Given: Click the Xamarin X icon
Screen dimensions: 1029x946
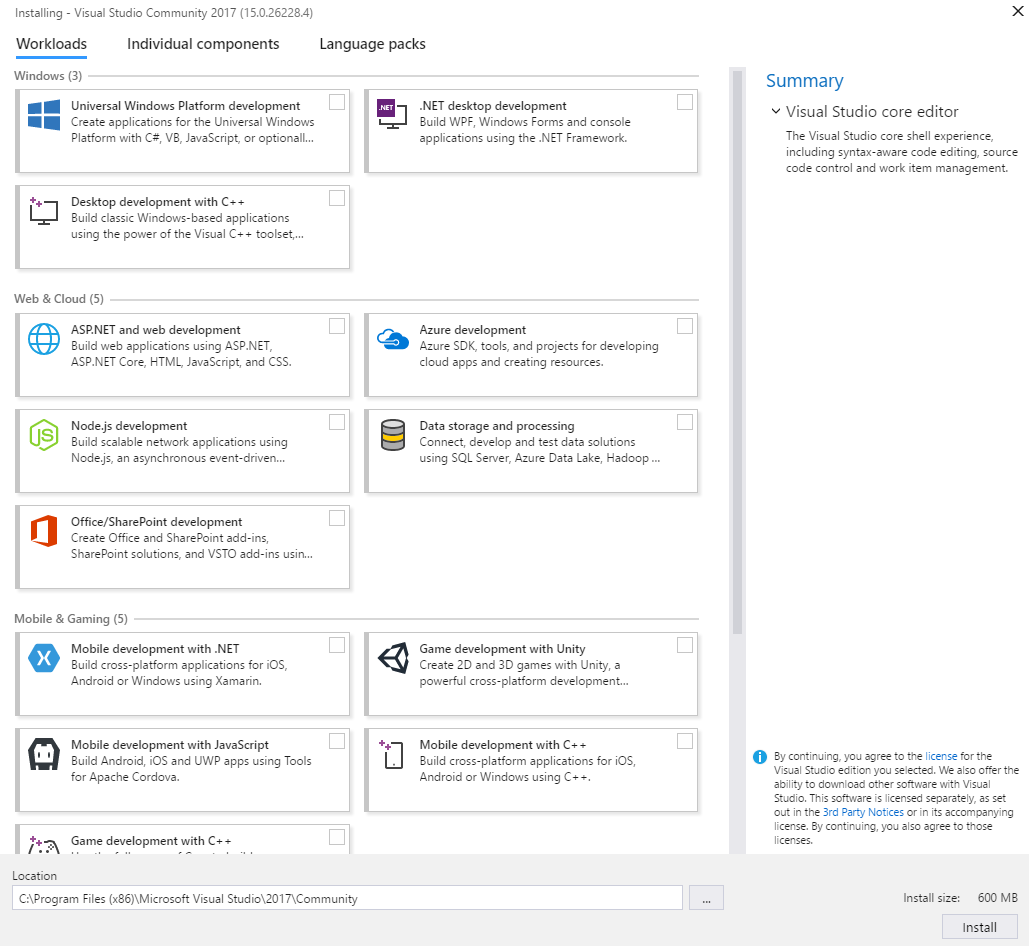Looking at the screenshot, I should pyautogui.click(x=44, y=657).
